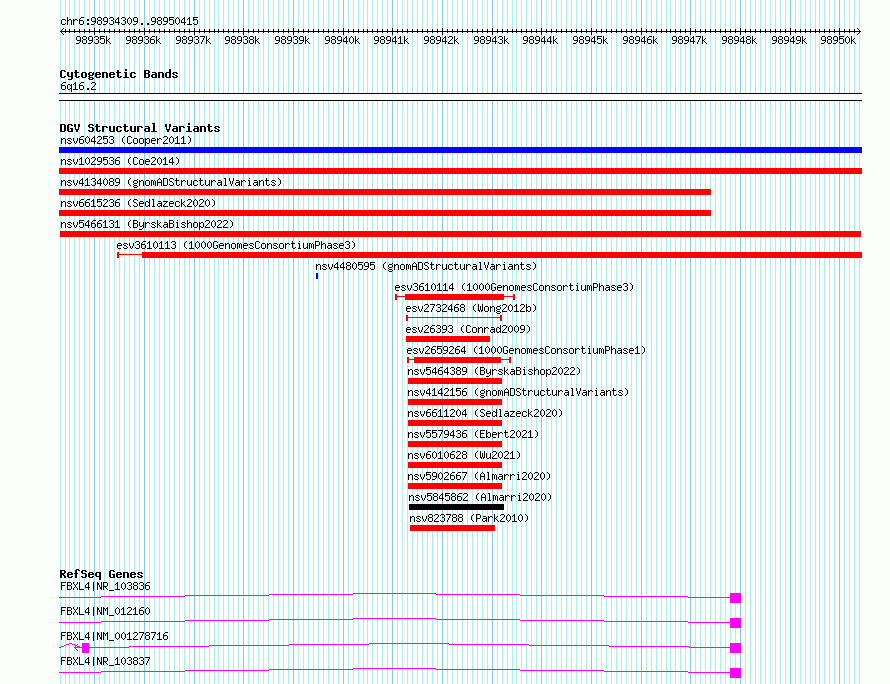890x684 pixels.
Task: Click the chr6:98934309..98950415 coordinate text
Action: tap(129, 21)
